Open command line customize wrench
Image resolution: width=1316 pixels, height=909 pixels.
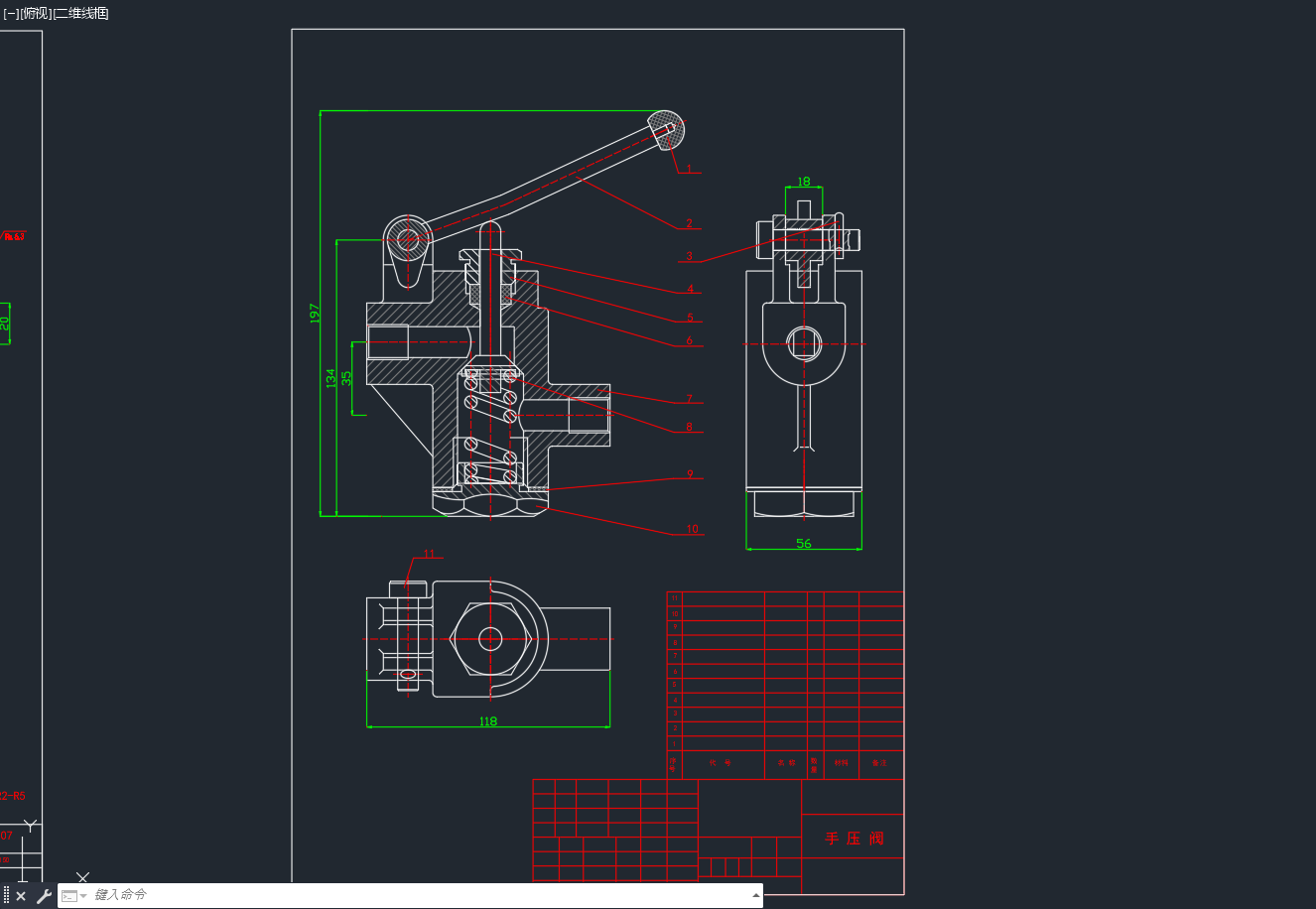point(44,896)
